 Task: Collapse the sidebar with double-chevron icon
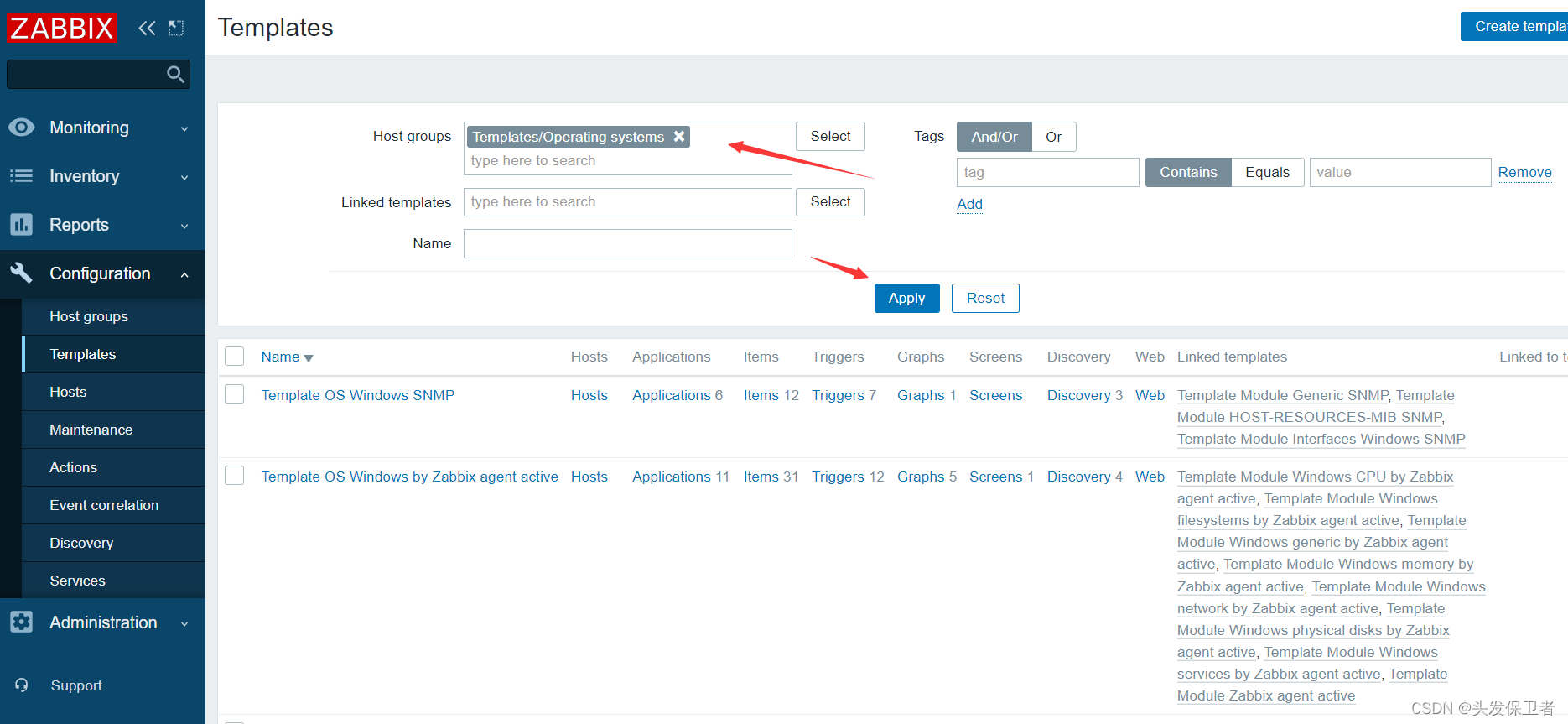point(147,29)
